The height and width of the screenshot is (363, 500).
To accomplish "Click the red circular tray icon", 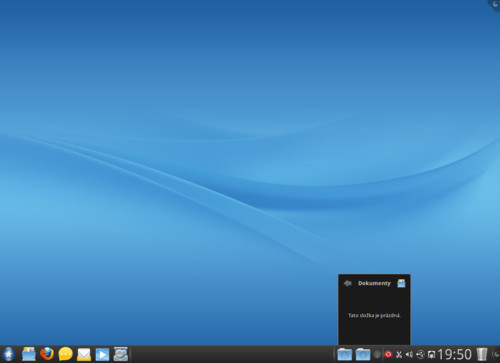I will tap(388, 354).
